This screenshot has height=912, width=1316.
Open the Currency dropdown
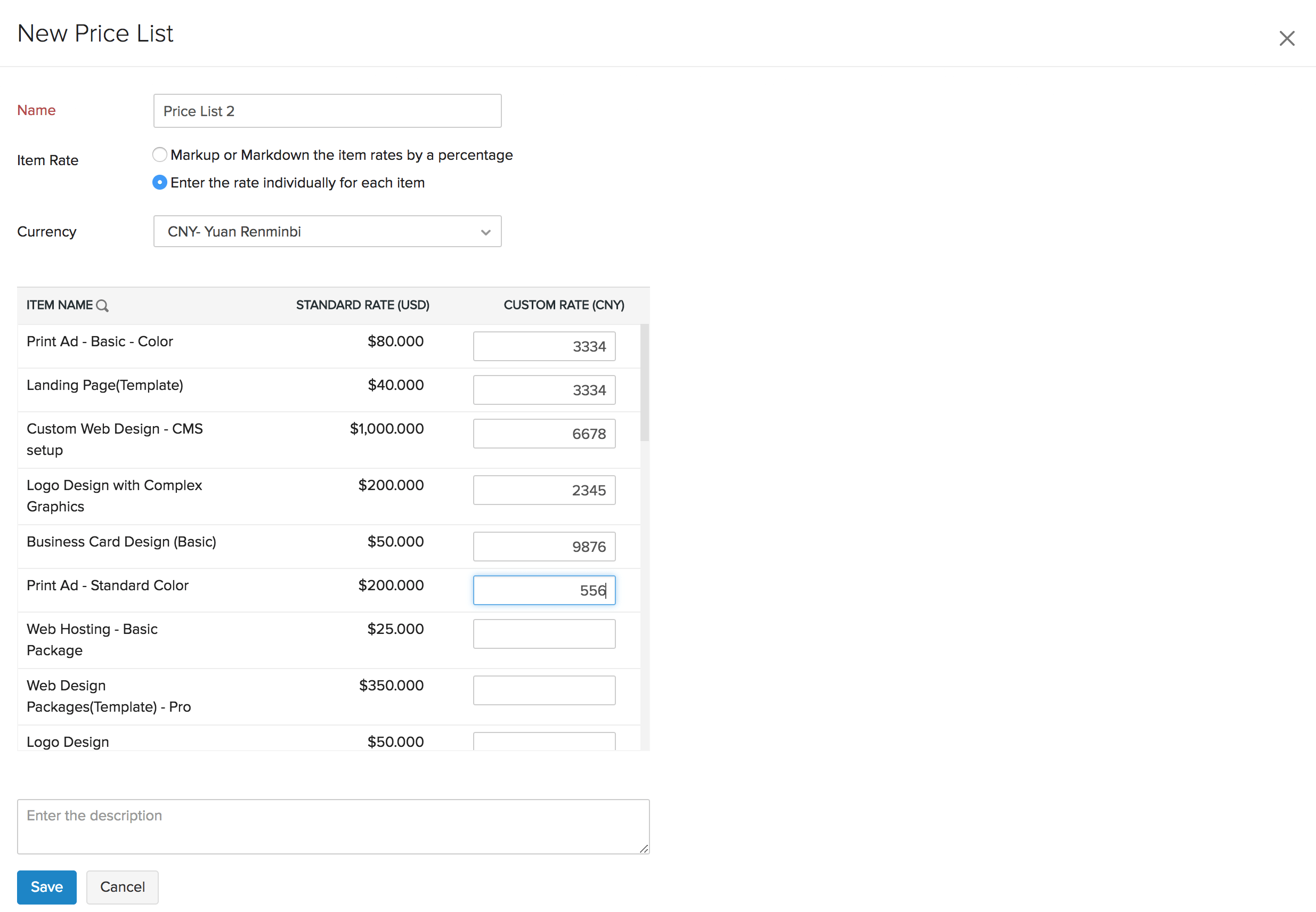click(328, 231)
